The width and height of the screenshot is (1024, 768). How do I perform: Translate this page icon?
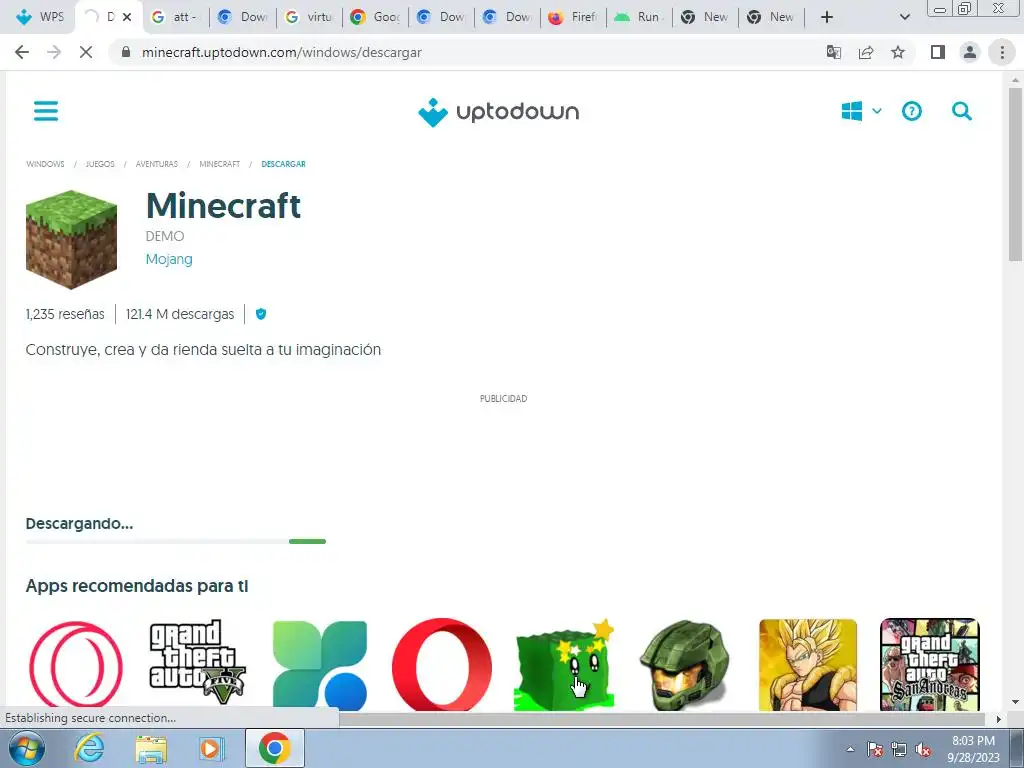pyautogui.click(x=834, y=52)
